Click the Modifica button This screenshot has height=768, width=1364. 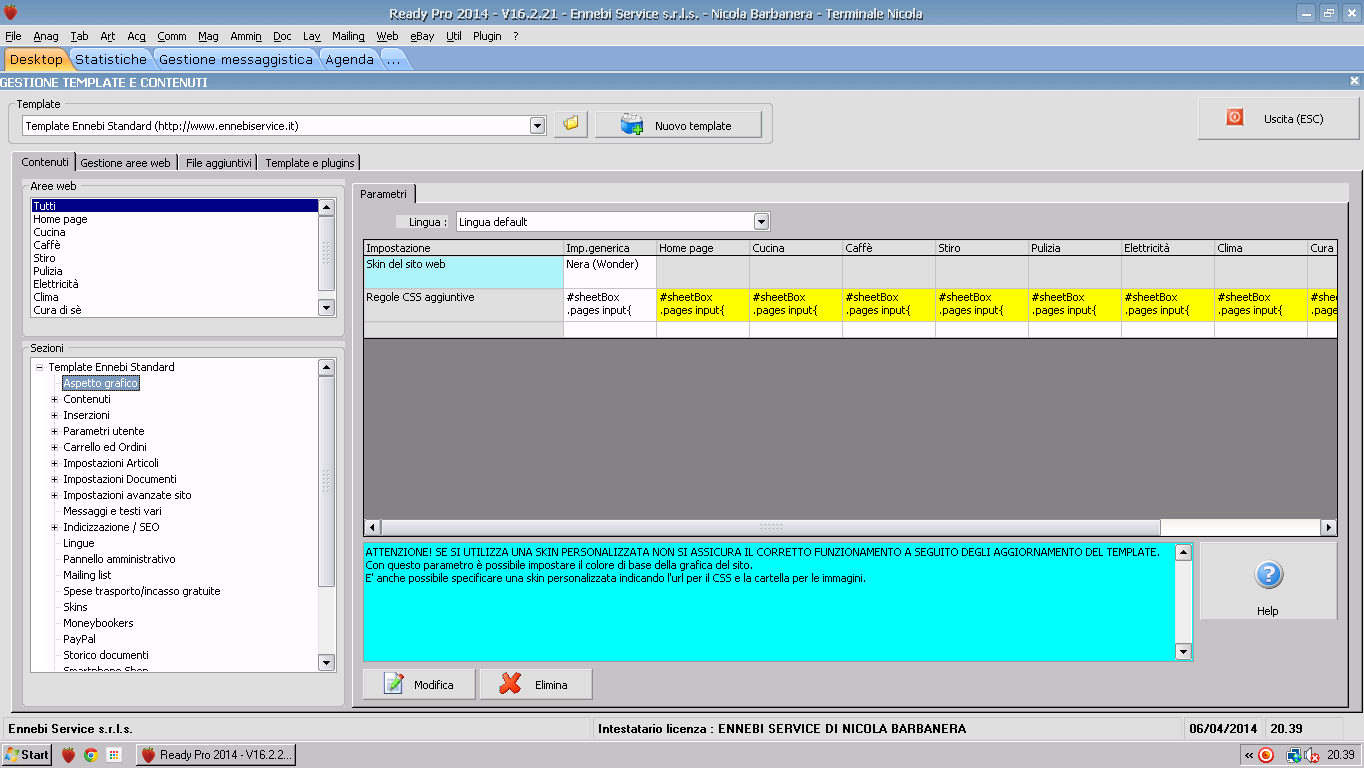pos(419,684)
